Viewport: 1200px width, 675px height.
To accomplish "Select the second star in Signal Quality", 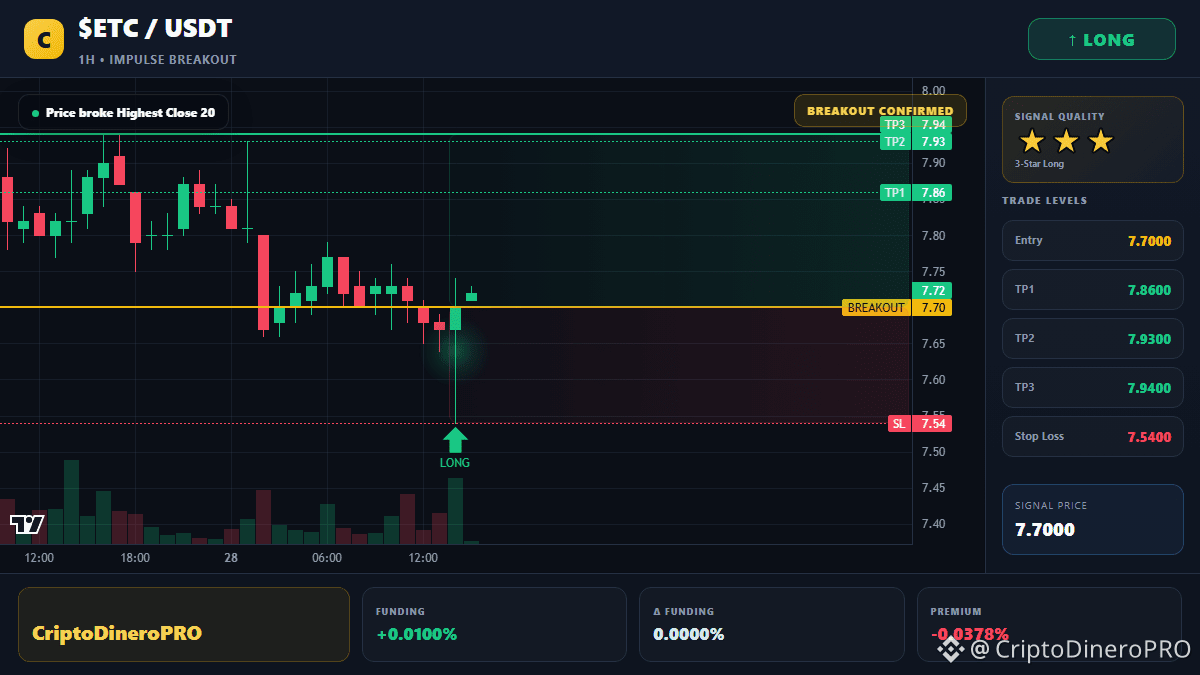I will [x=1066, y=141].
